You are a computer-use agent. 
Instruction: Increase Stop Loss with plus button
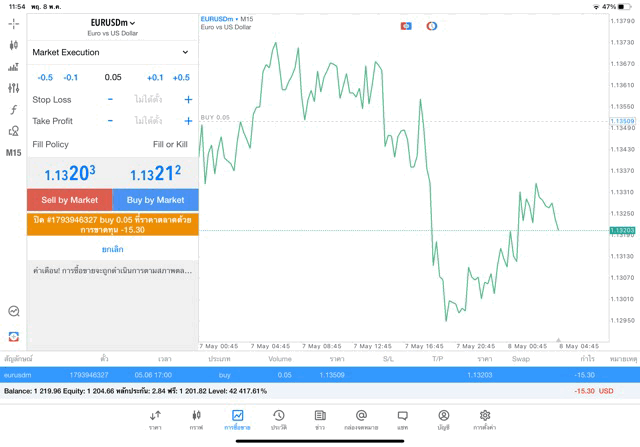pyautogui.click(x=187, y=100)
